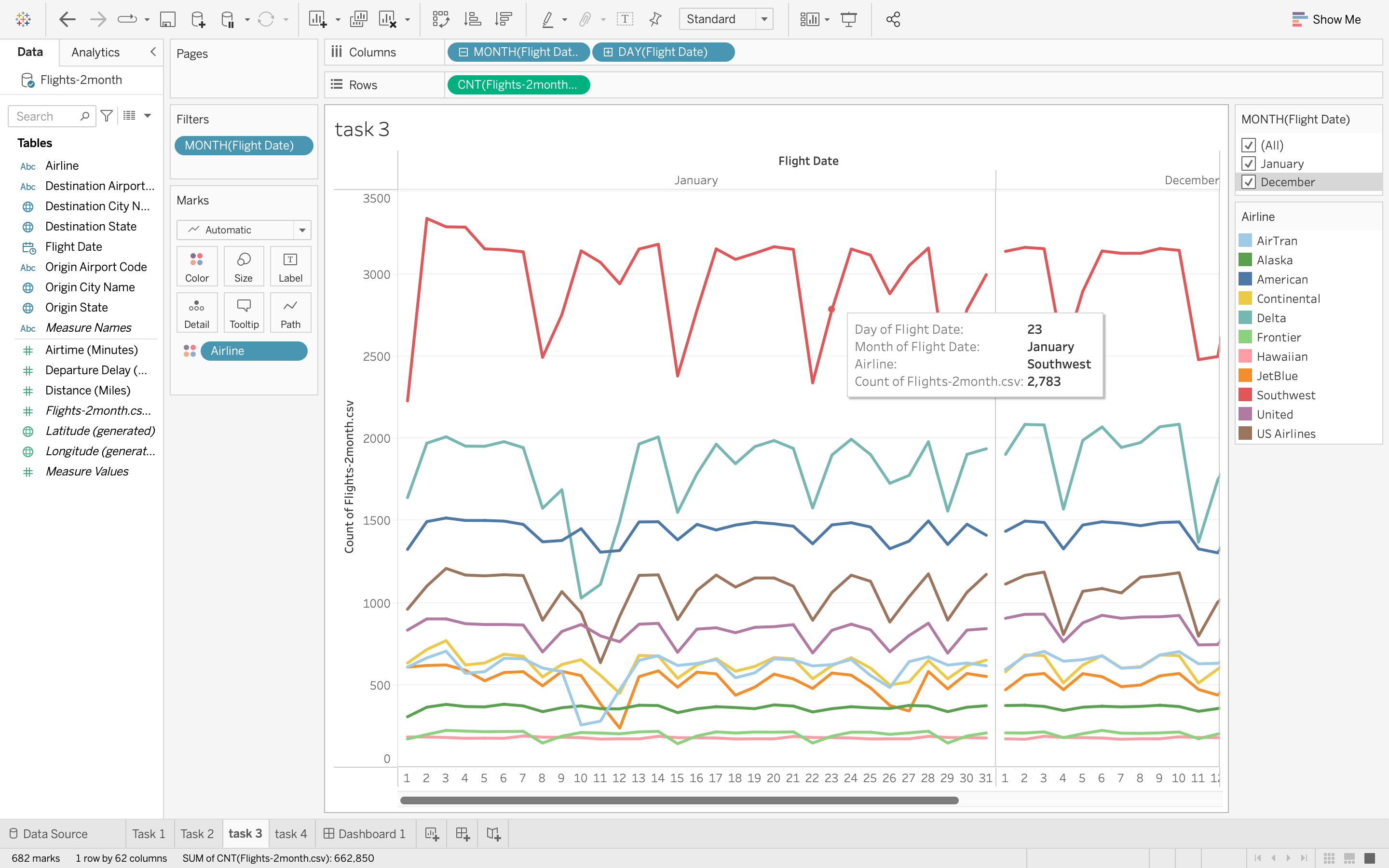The height and width of the screenshot is (868, 1389).
Task: Open the Color marks card
Action: click(x=196, y=266)
